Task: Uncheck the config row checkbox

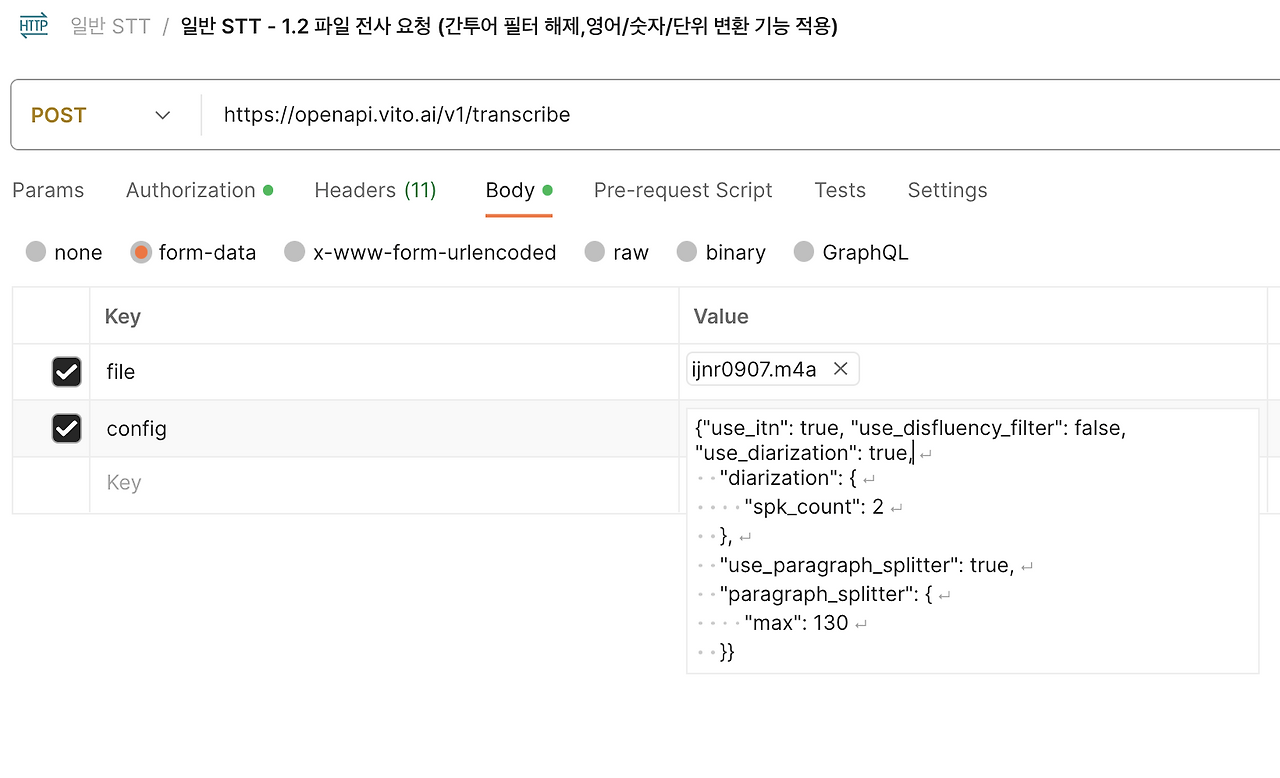Action: [x=66, y=429]
